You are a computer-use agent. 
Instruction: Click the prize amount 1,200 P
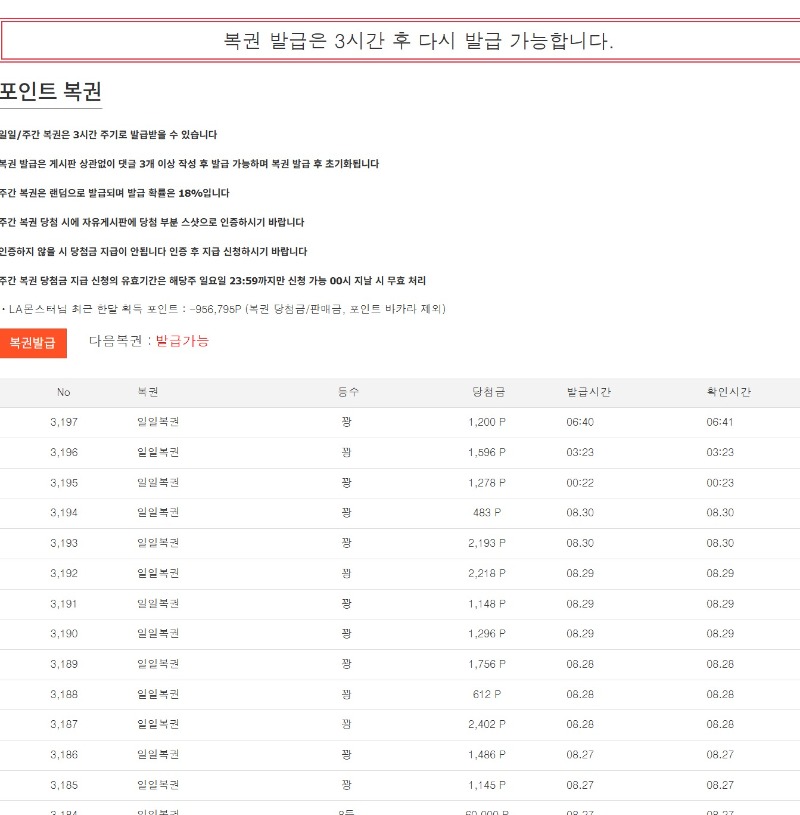[x=487, y=422]
